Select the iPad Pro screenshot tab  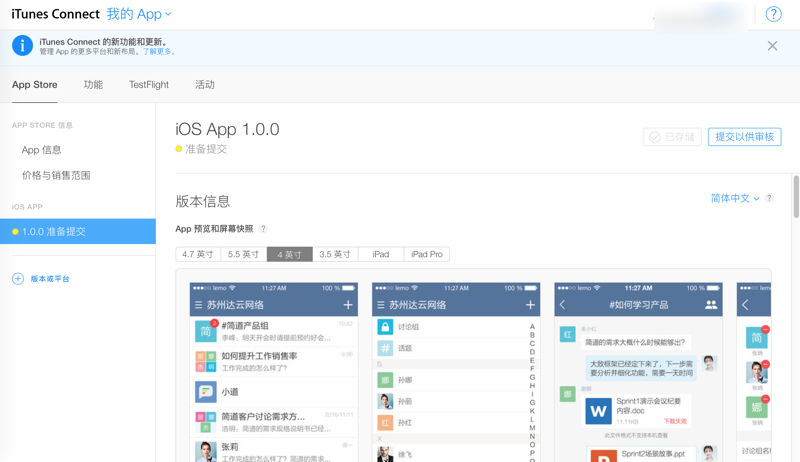pos(427,254)
